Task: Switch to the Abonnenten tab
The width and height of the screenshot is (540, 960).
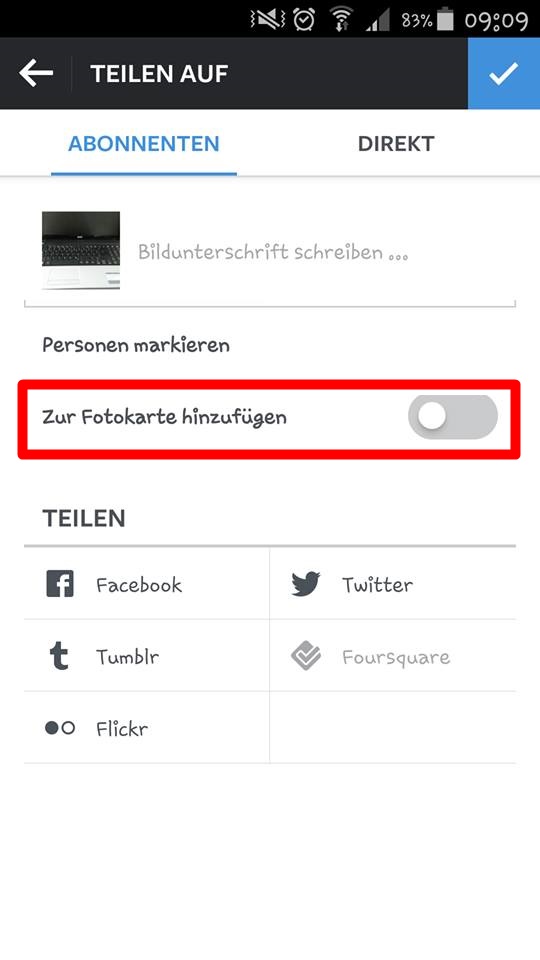Action: 144,144
